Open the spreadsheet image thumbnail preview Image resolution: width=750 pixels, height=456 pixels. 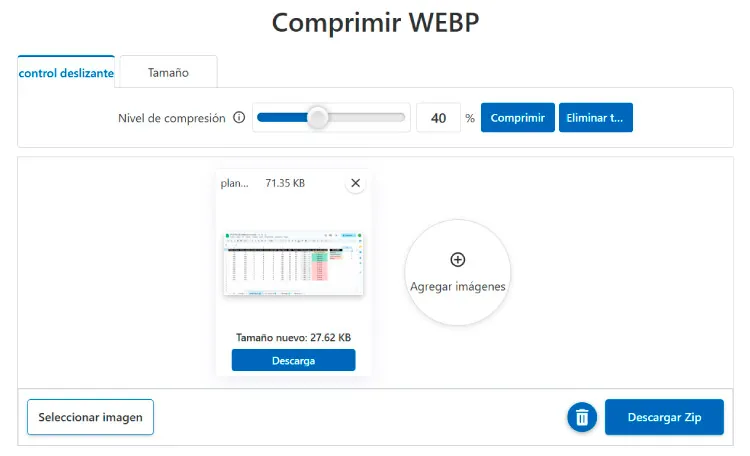pyautogui.click(x=293, y=263)
